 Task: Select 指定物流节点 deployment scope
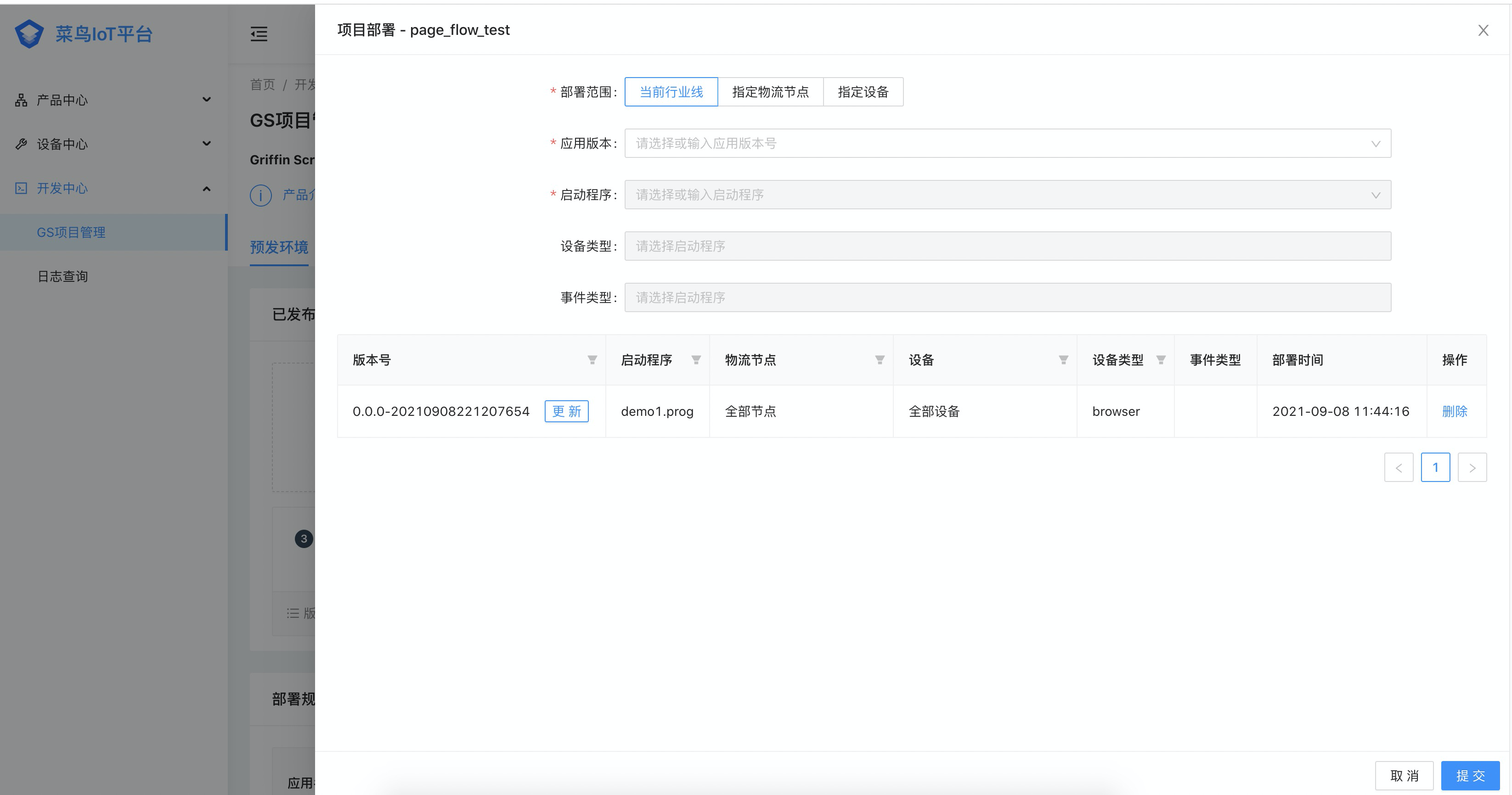[x=770, y=92]
